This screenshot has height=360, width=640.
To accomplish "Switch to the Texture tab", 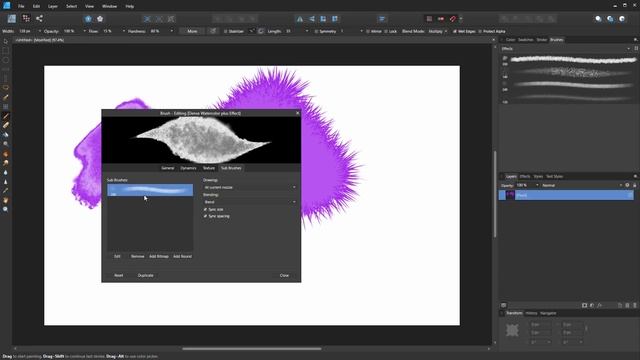I will point(209,168).
